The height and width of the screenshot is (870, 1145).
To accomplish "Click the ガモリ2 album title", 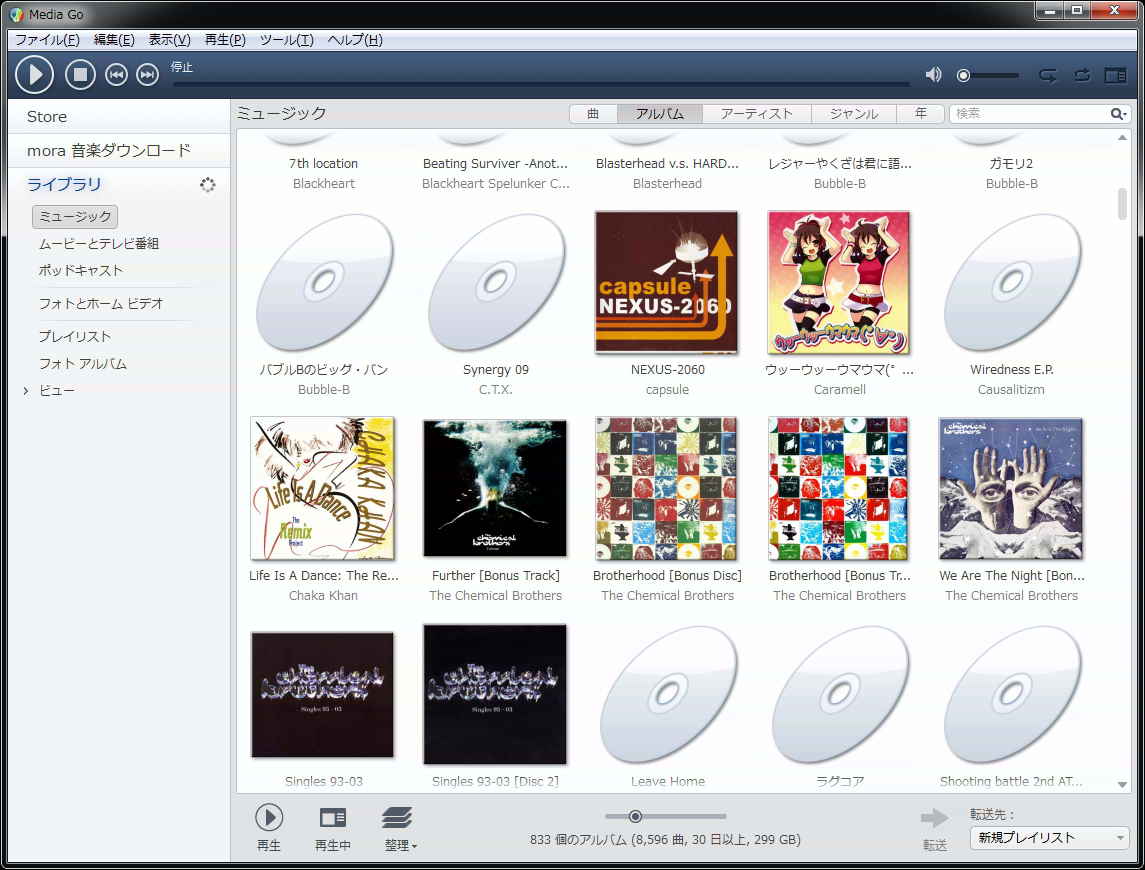I will 1011,164.
